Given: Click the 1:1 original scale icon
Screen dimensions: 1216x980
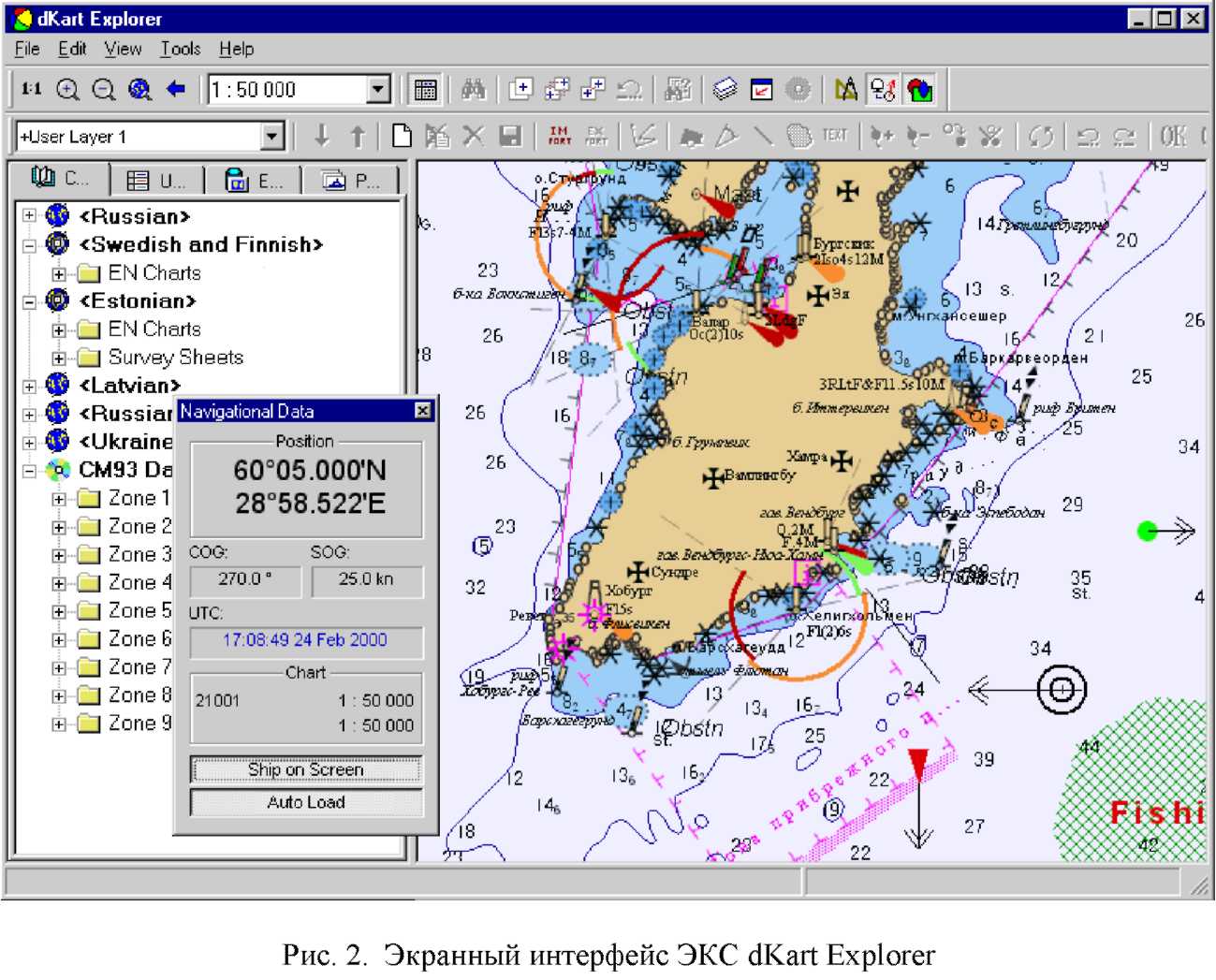Looking at the screenshot, I should 31,89.
